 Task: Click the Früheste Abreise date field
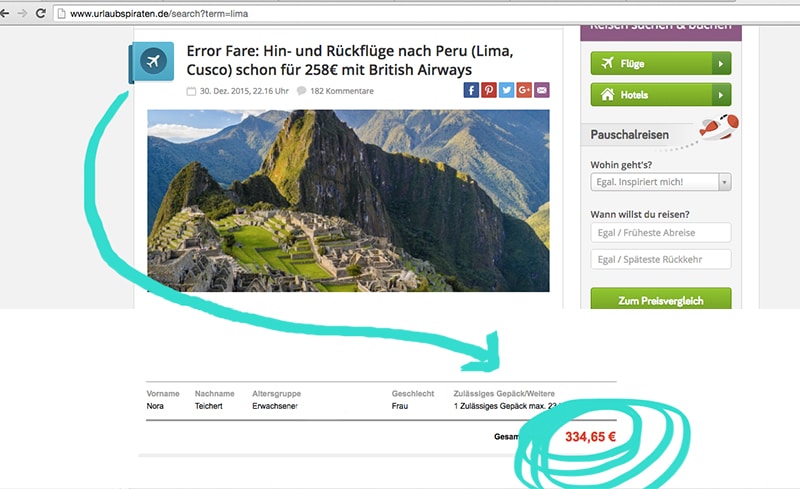pyautogui.click(x=661, y=233)
